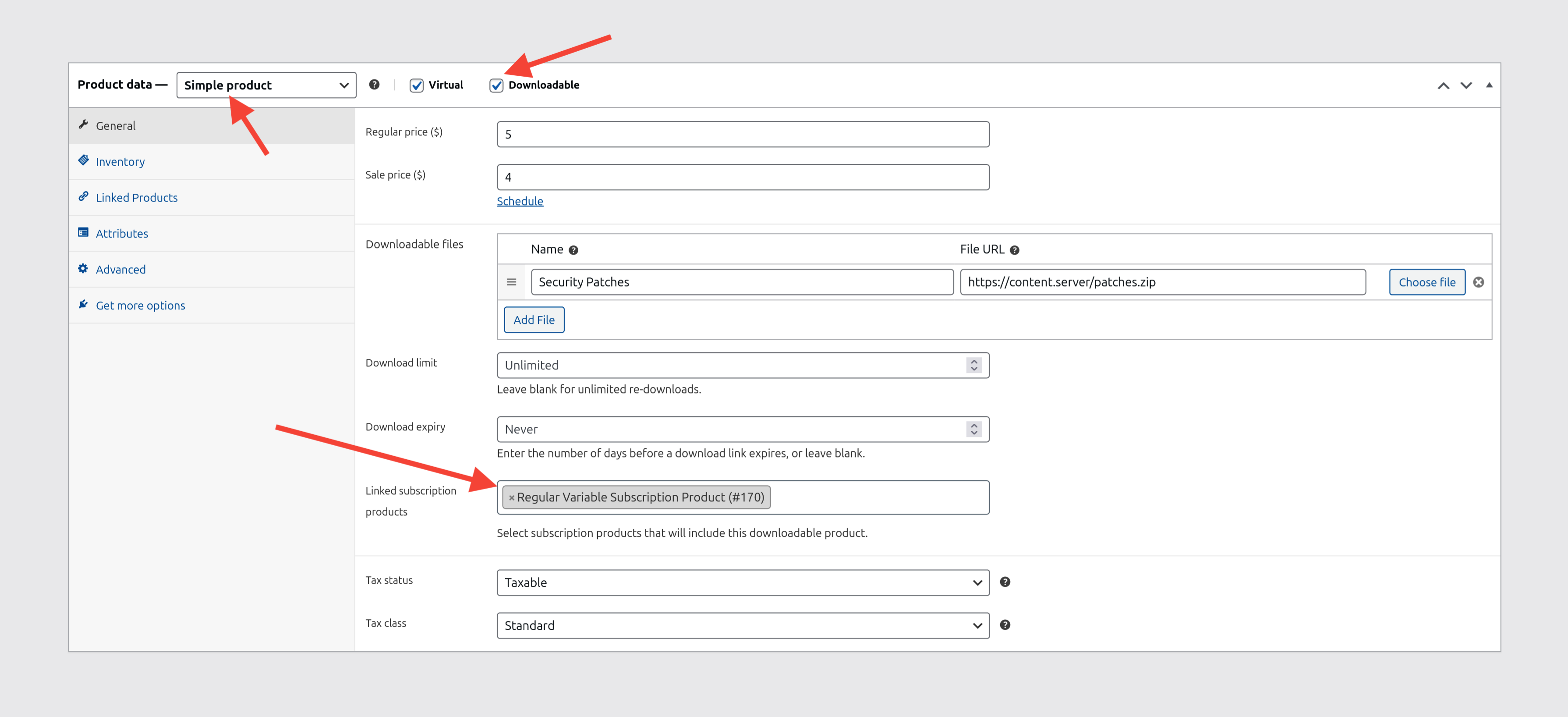Viewport: 1568px width, 717px height.
Task: Switch to the Inventory tab
Action: click(x=120, y=162)
